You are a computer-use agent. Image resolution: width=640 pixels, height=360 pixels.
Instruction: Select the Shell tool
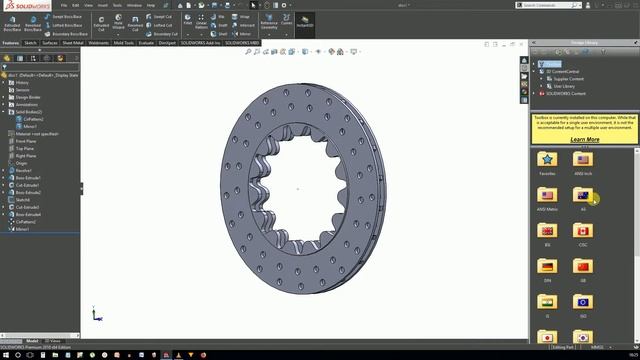pyautogui.click(x=219, y=34)
